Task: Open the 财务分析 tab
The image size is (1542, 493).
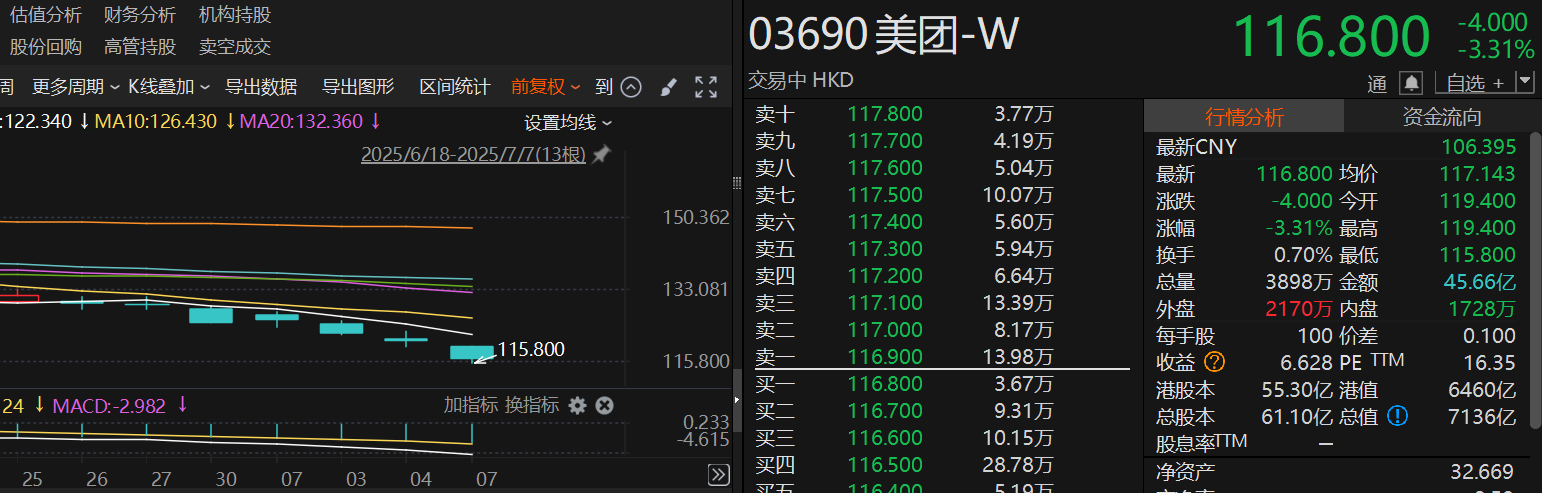Action: point(140,15)
